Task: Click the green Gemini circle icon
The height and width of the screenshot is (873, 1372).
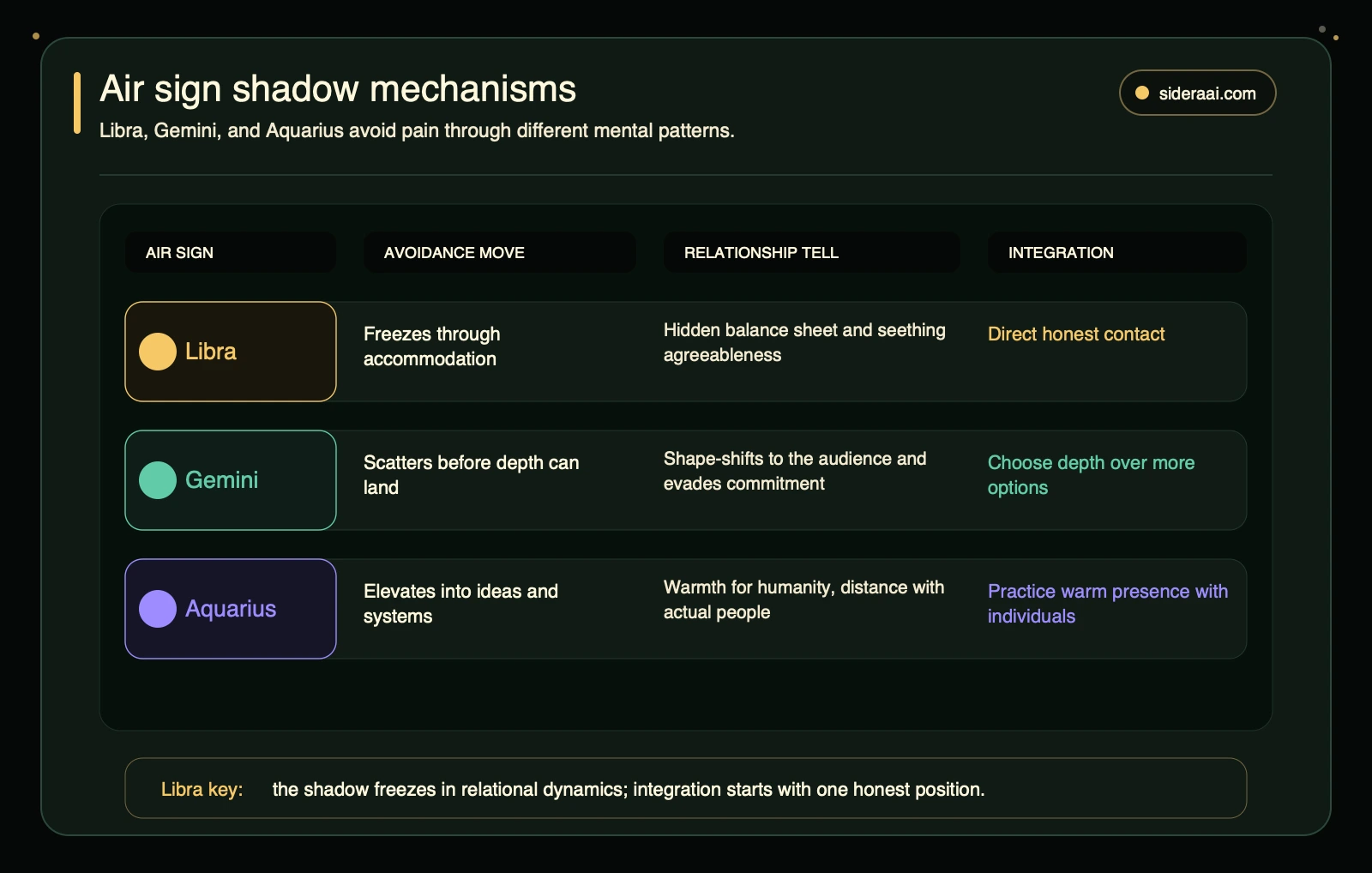Action: click(158, 480)
